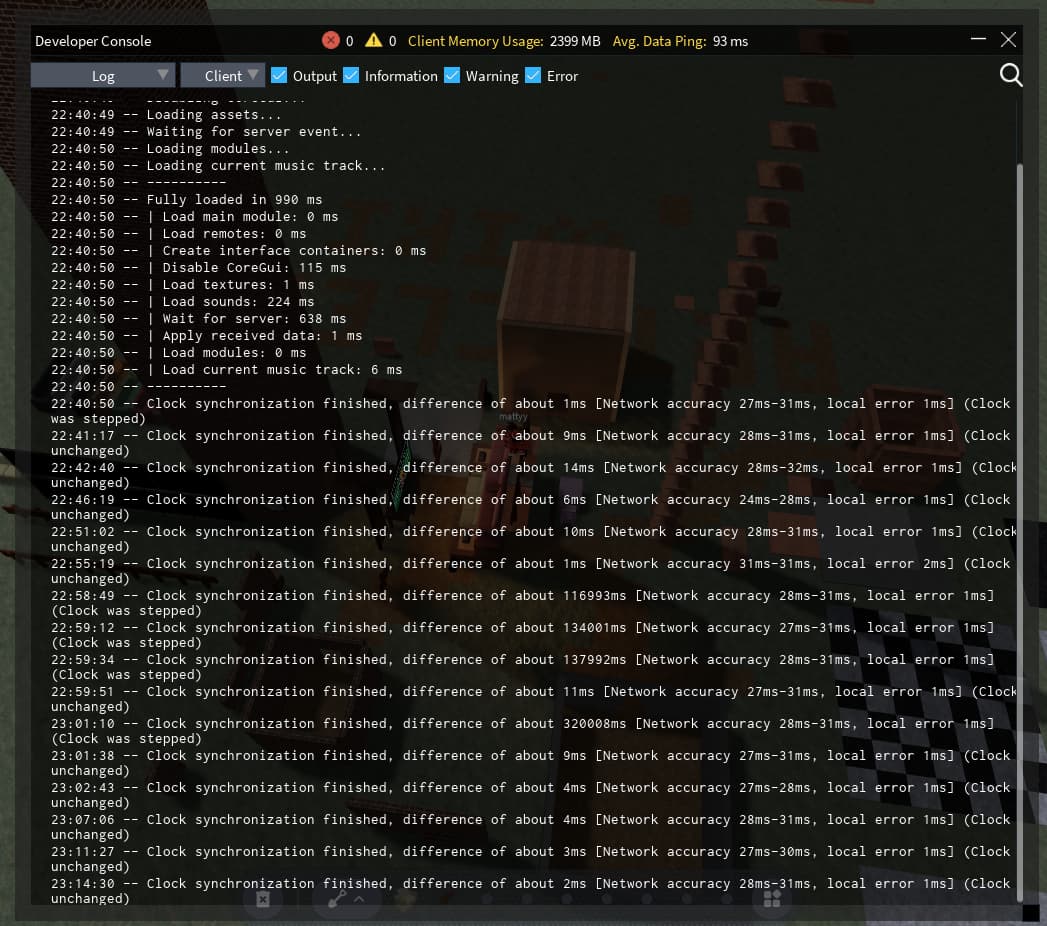Toggle the Error filter checkbox

click(533, 75)
